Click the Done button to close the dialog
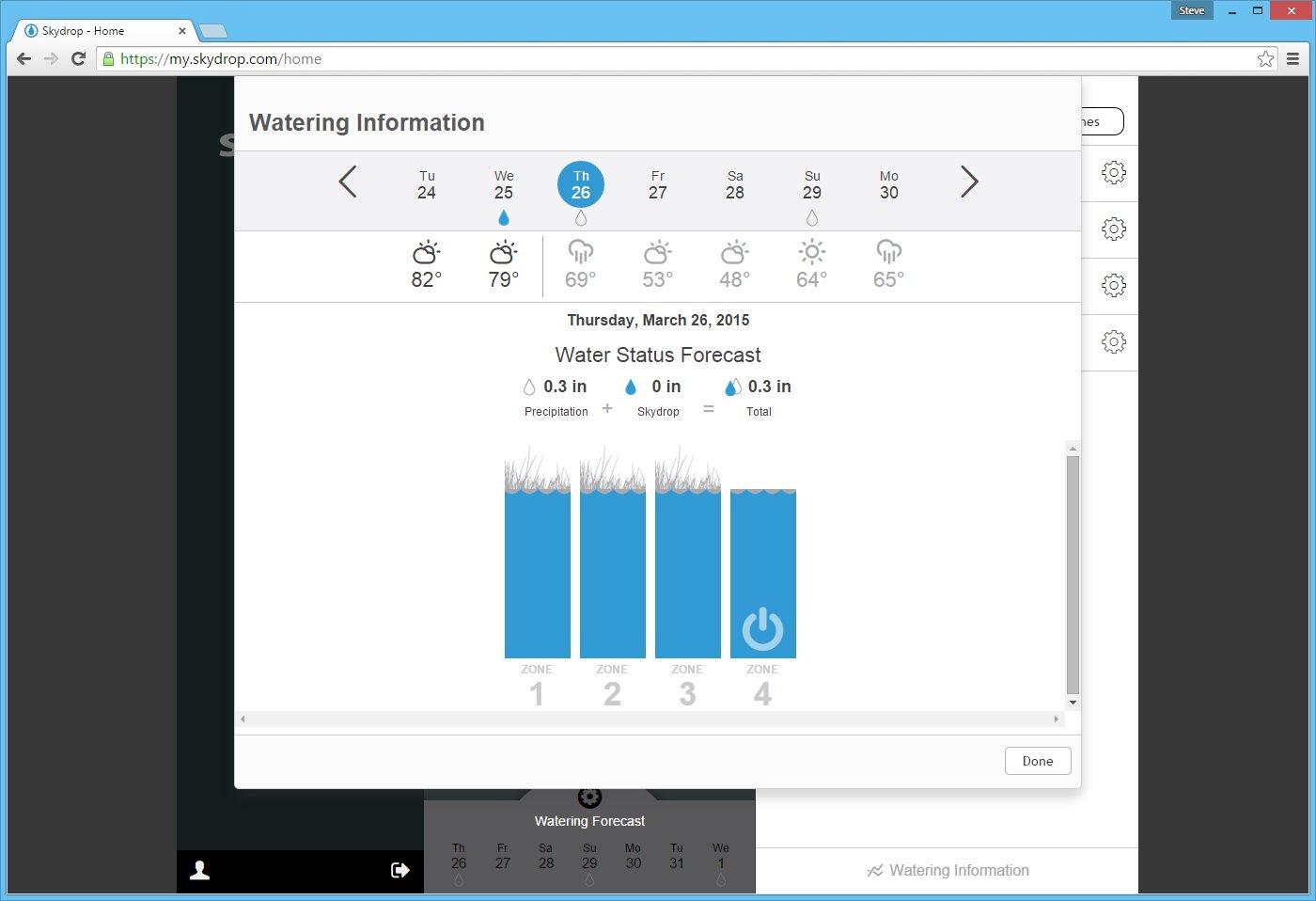This screenshot has height=901, width=1316. coord(1037,760)
